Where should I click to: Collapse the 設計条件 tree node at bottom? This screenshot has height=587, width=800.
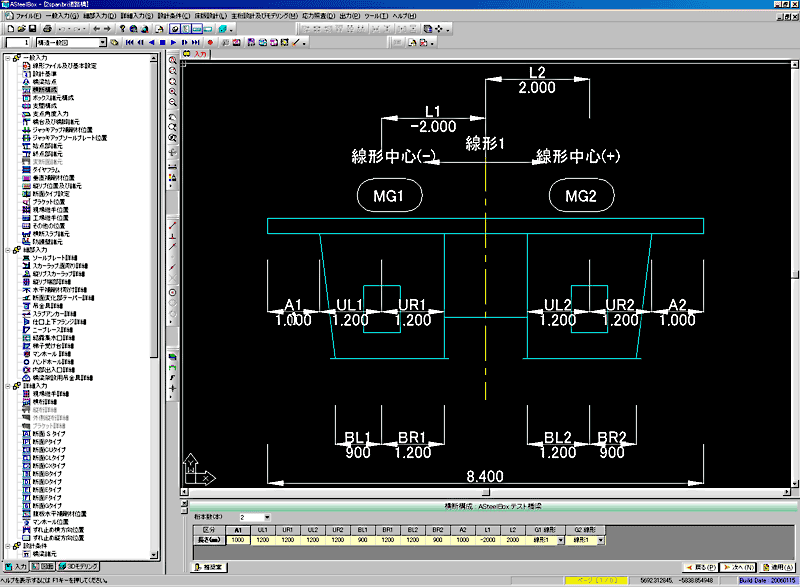8,546
